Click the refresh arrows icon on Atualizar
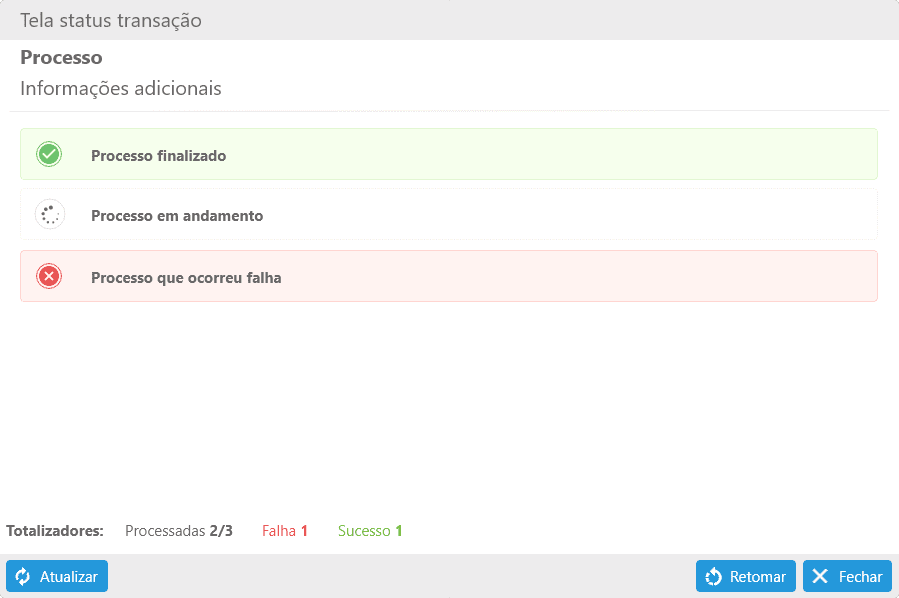This screenshot has height=598, width=899. point(23,577)
